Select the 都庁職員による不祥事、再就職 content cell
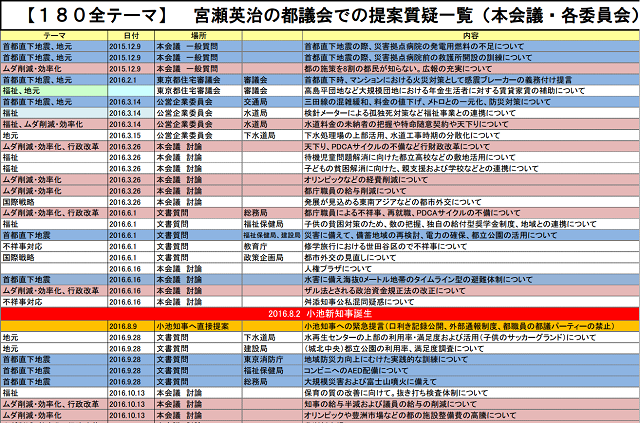This screenshot has width=640, height=423. click(471, 213)
